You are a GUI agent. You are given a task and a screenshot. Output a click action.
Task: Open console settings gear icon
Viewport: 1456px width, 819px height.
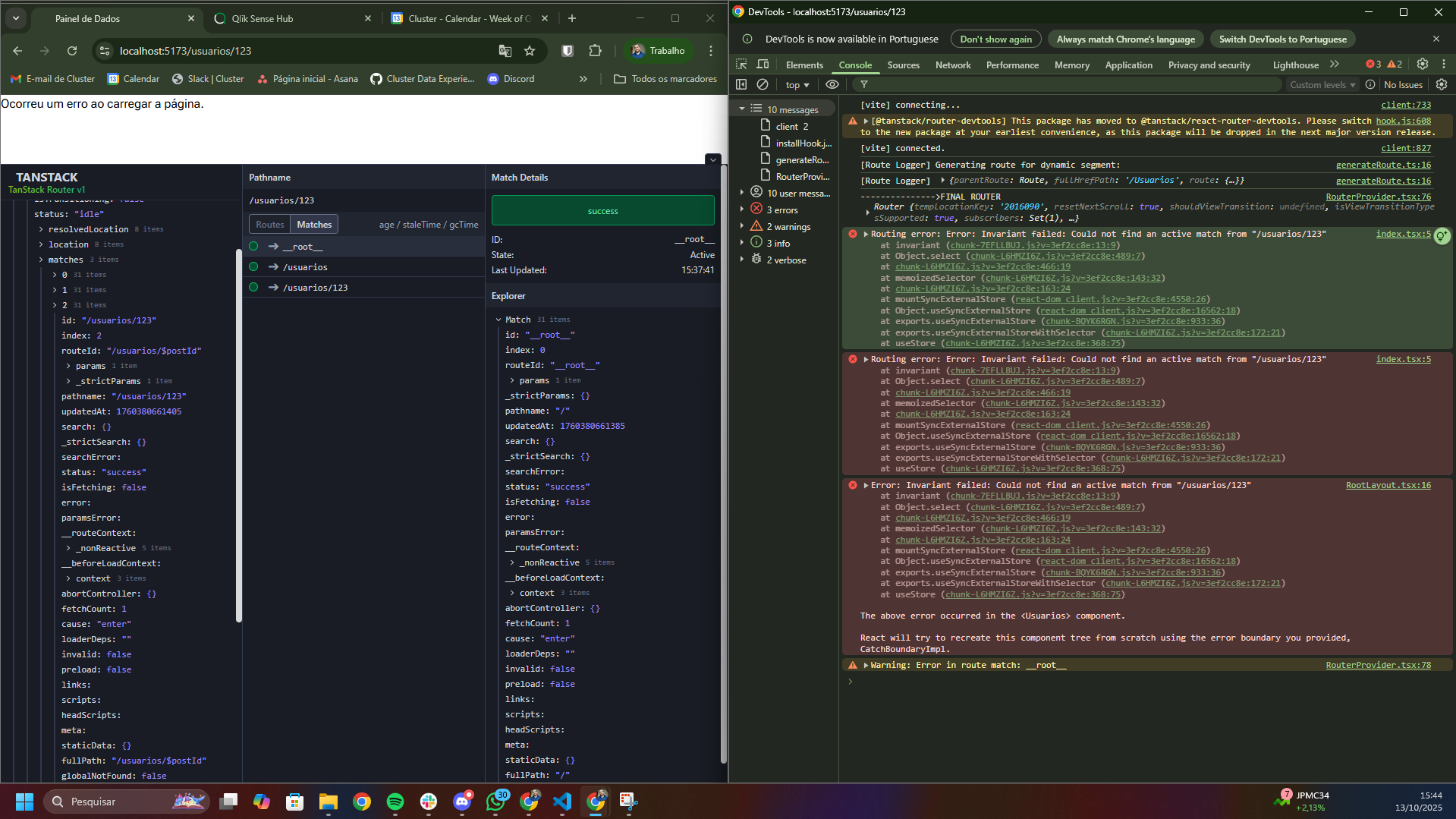tap(1441, 84)
